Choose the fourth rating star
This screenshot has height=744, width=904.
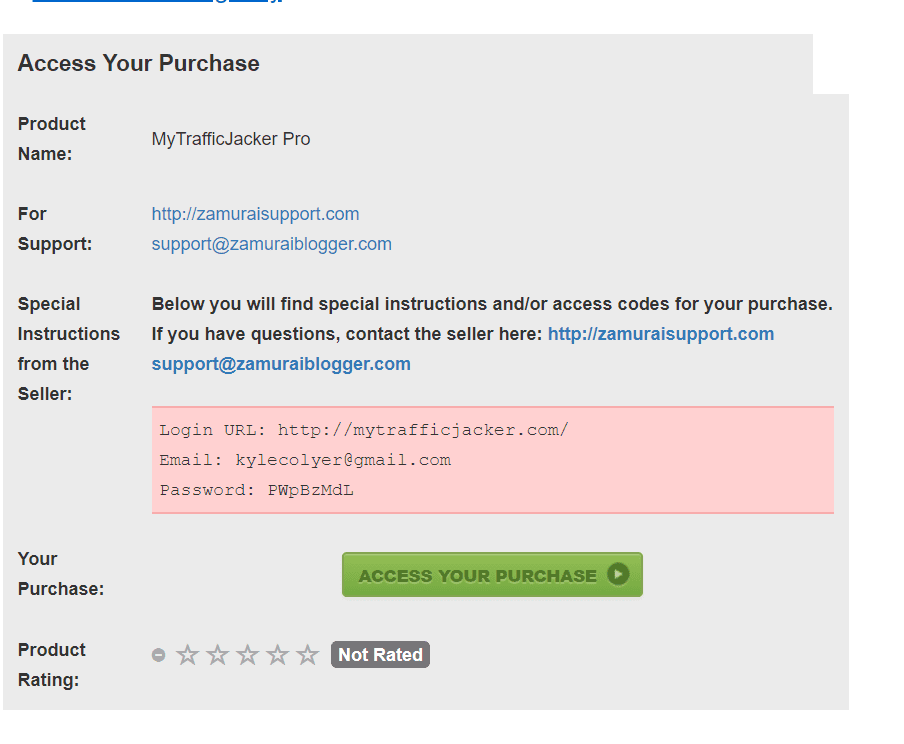(277, 655)
